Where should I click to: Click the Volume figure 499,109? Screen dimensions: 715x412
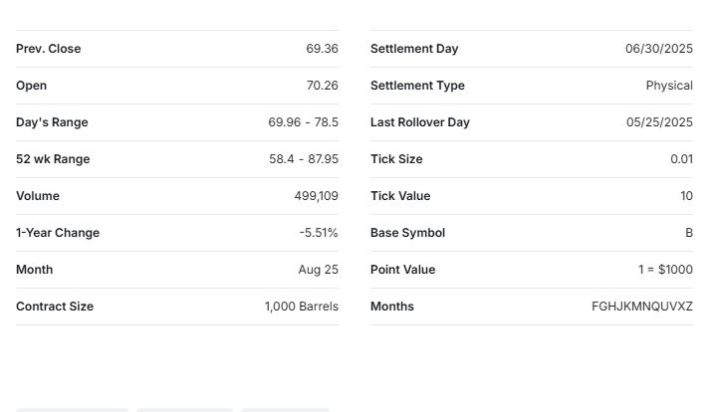pos(316,196)
